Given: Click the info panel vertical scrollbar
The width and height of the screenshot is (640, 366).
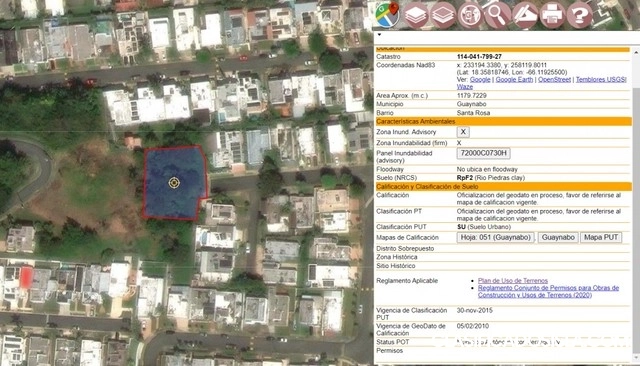Looking at the screenshot, I should pyautogui.click(x=636, y=204).
